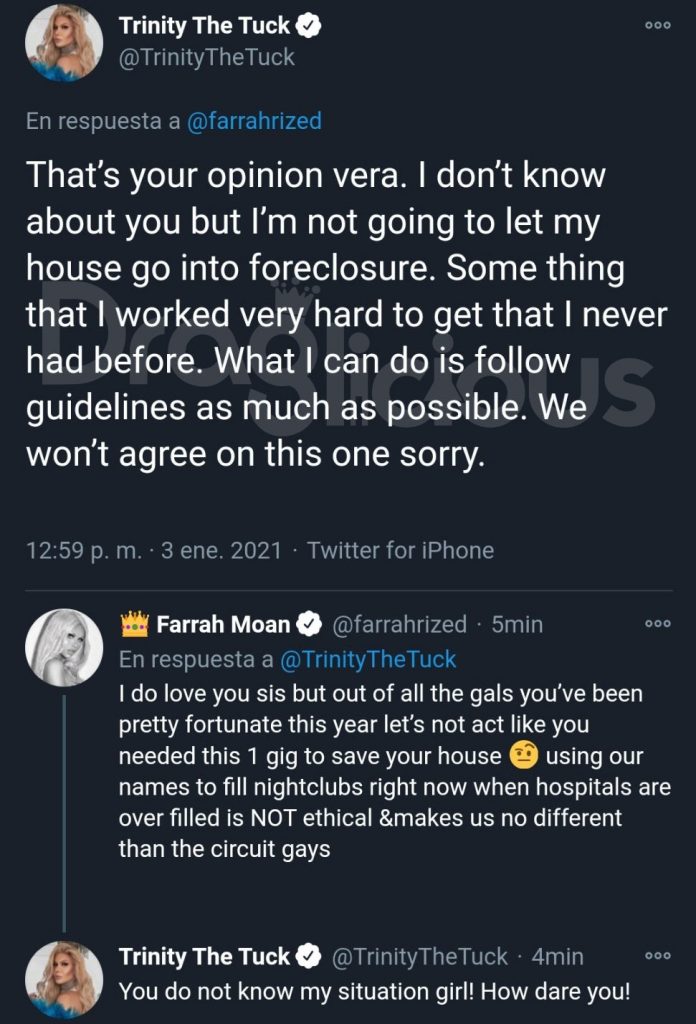Open Trinity The Tuck's top profile avatar
Screen dimensions: 696x1024
(64, 42)
